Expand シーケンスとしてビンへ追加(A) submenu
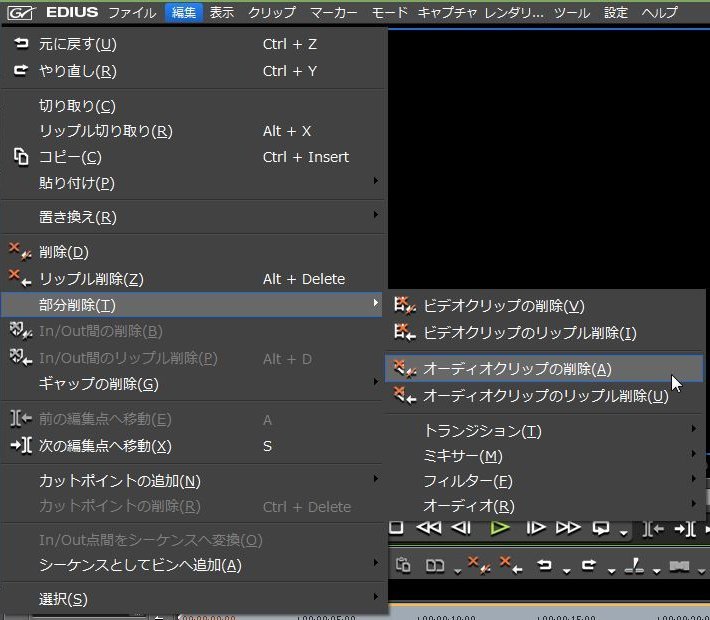The width and height of the screenshot is (710, 620). point(194,565)
